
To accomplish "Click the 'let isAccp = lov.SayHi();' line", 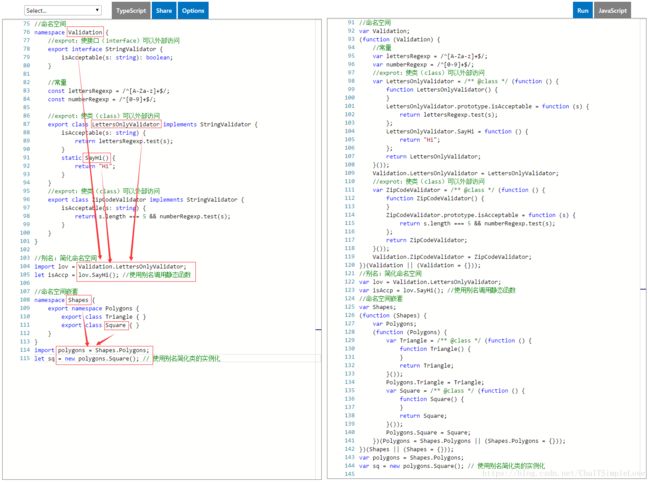I will click(x=112, y=275).
